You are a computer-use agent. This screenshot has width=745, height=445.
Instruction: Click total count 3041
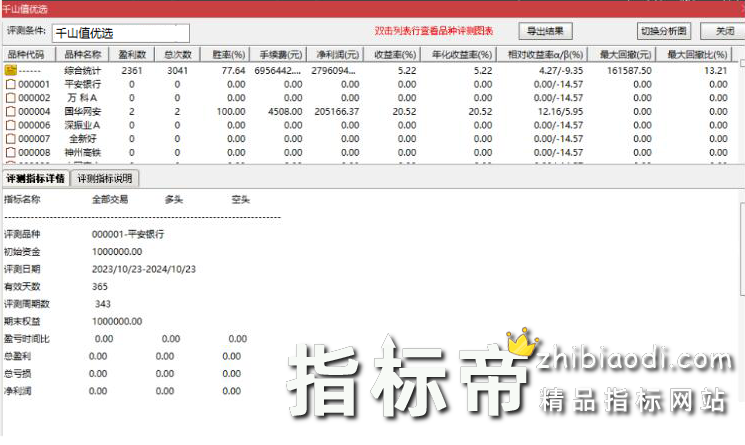[x=177, y=71]
